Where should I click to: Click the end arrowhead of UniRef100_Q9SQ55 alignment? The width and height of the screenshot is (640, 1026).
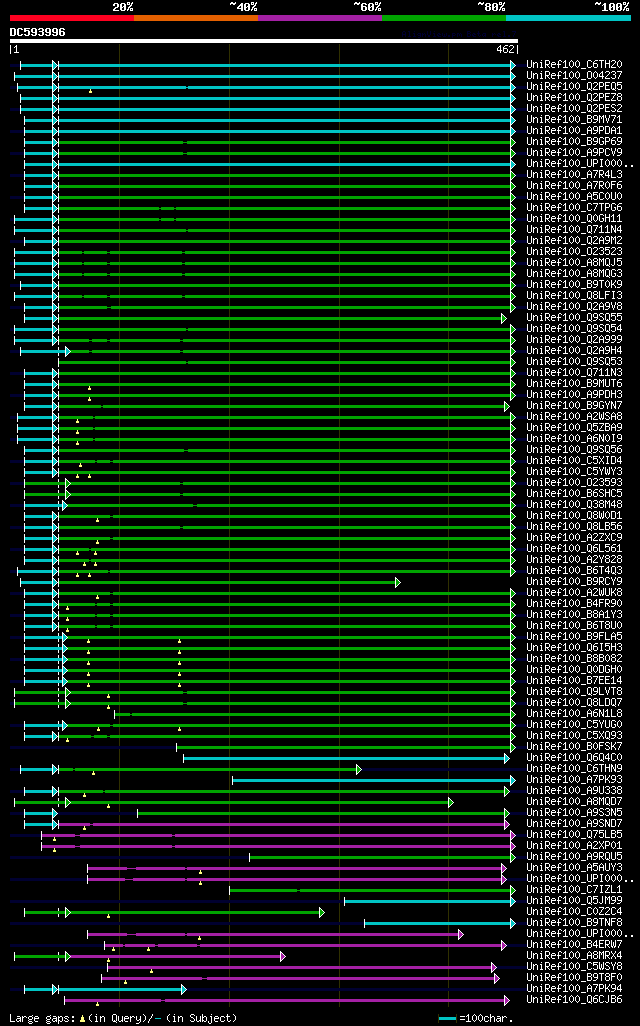coord(504,319)
